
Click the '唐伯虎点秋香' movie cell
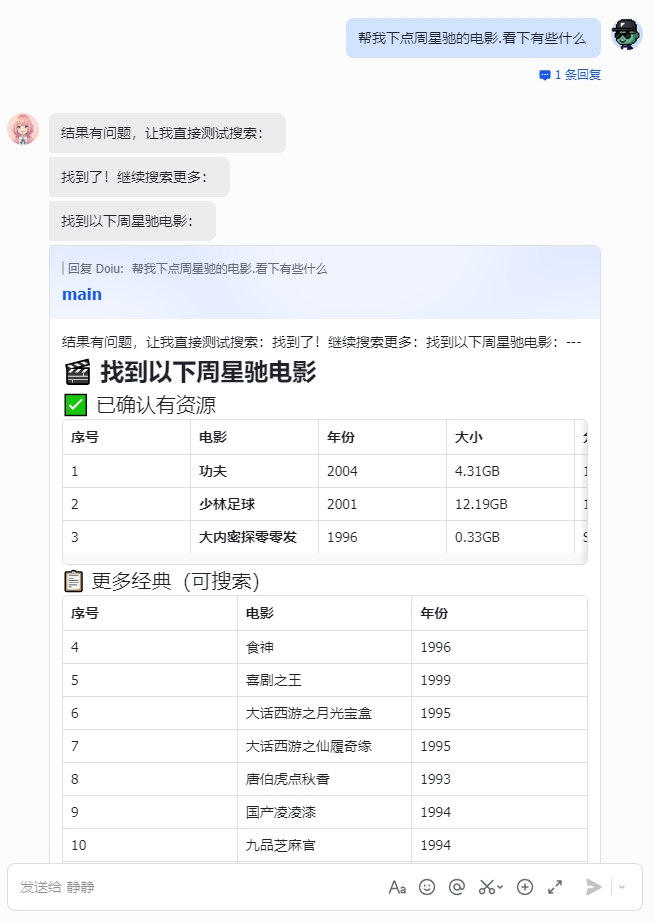pos(324,779)
